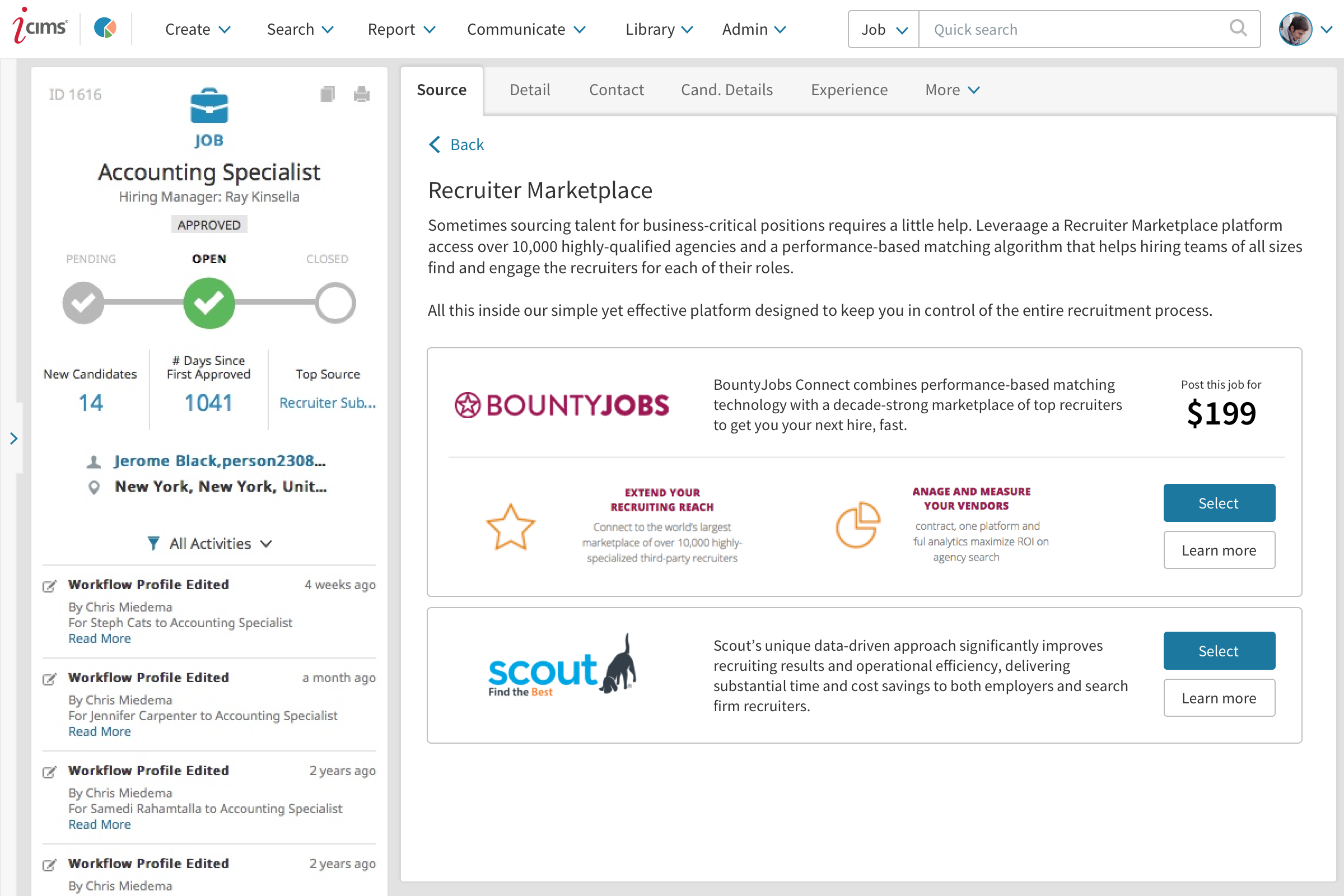
Task: Click the BountyJobs logo
Action: point(561,405)
